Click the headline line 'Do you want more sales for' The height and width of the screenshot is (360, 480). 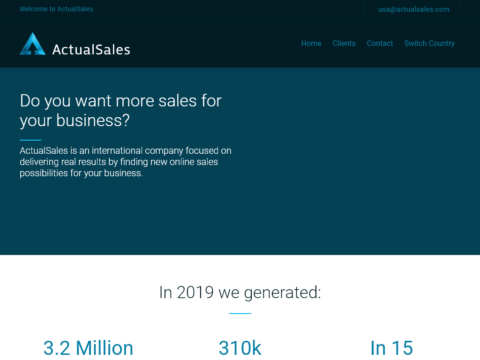121,101
